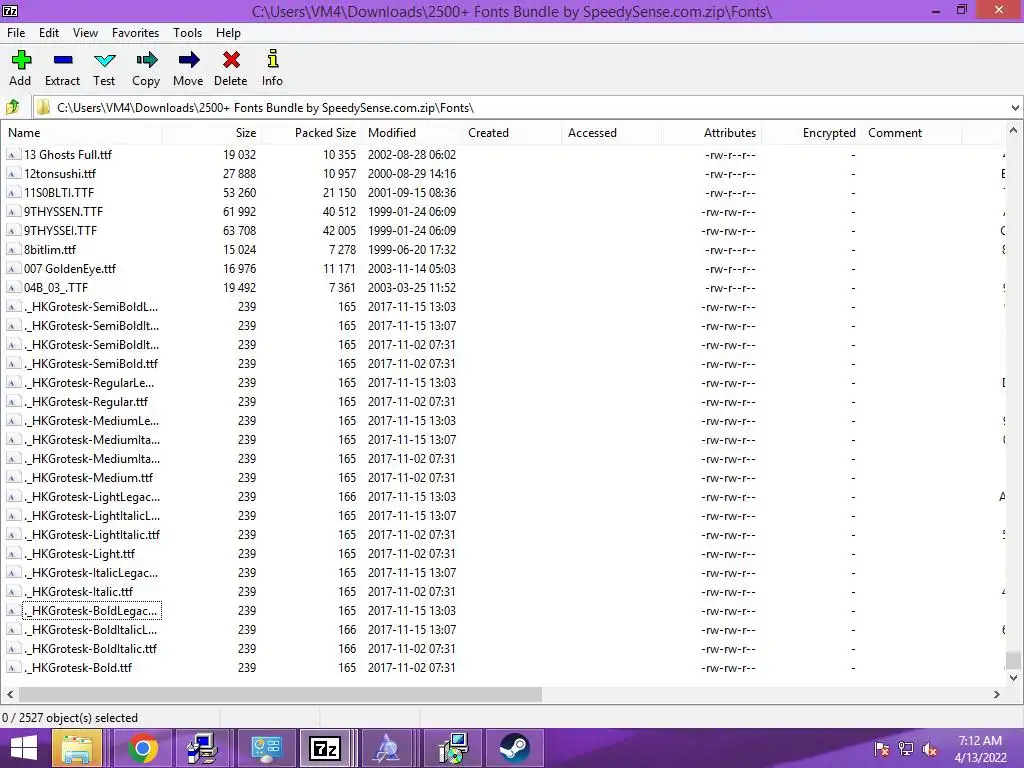Go up one folder level icon

pyautogui.click(x=13, y=106)
